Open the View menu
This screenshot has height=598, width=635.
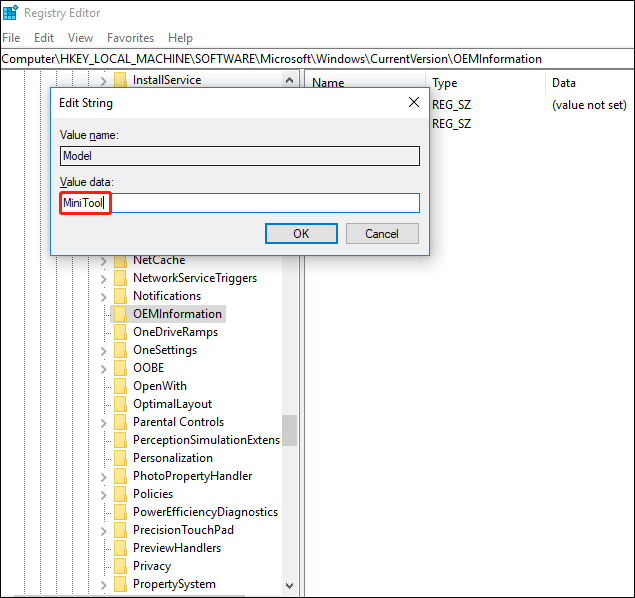pyautogui.click(x=80, y=38)
